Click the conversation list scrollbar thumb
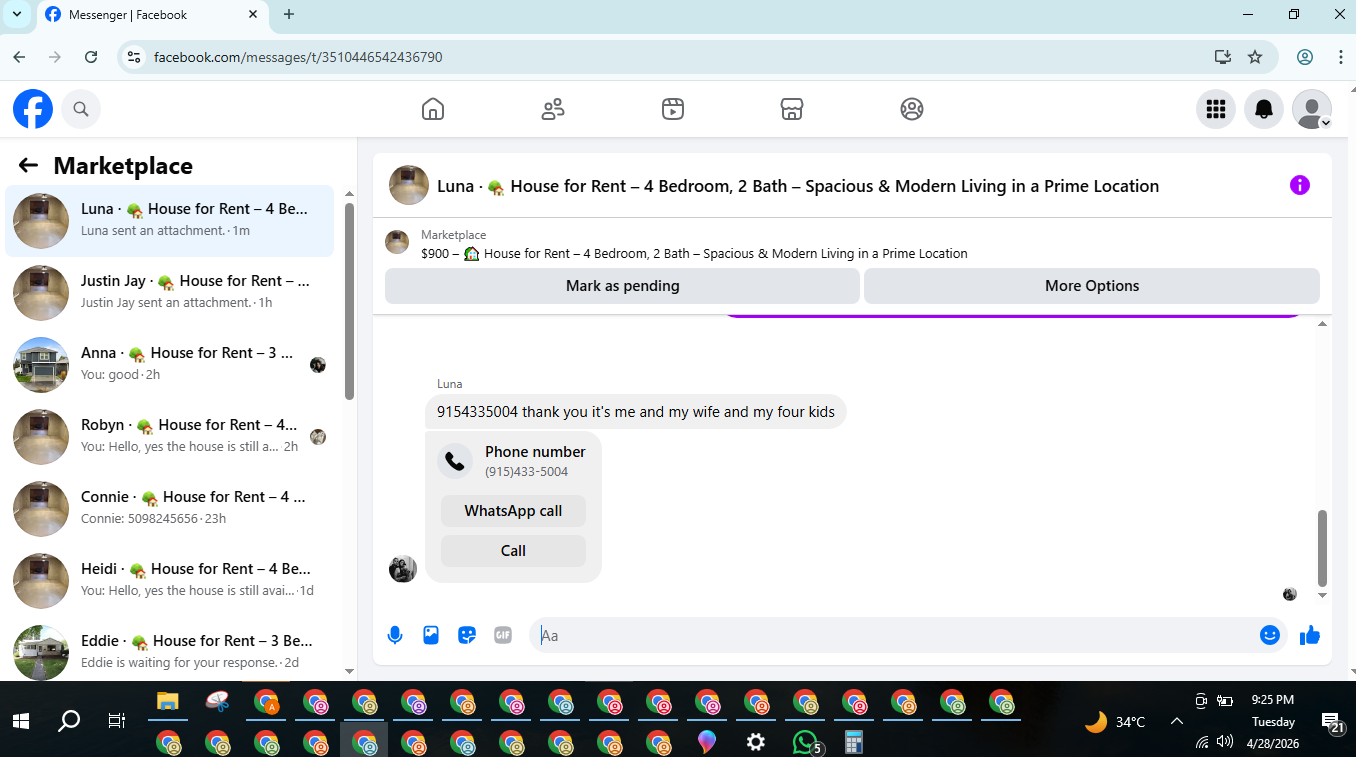The height and width of the screenshot is (757, 1356). point(349,301)
